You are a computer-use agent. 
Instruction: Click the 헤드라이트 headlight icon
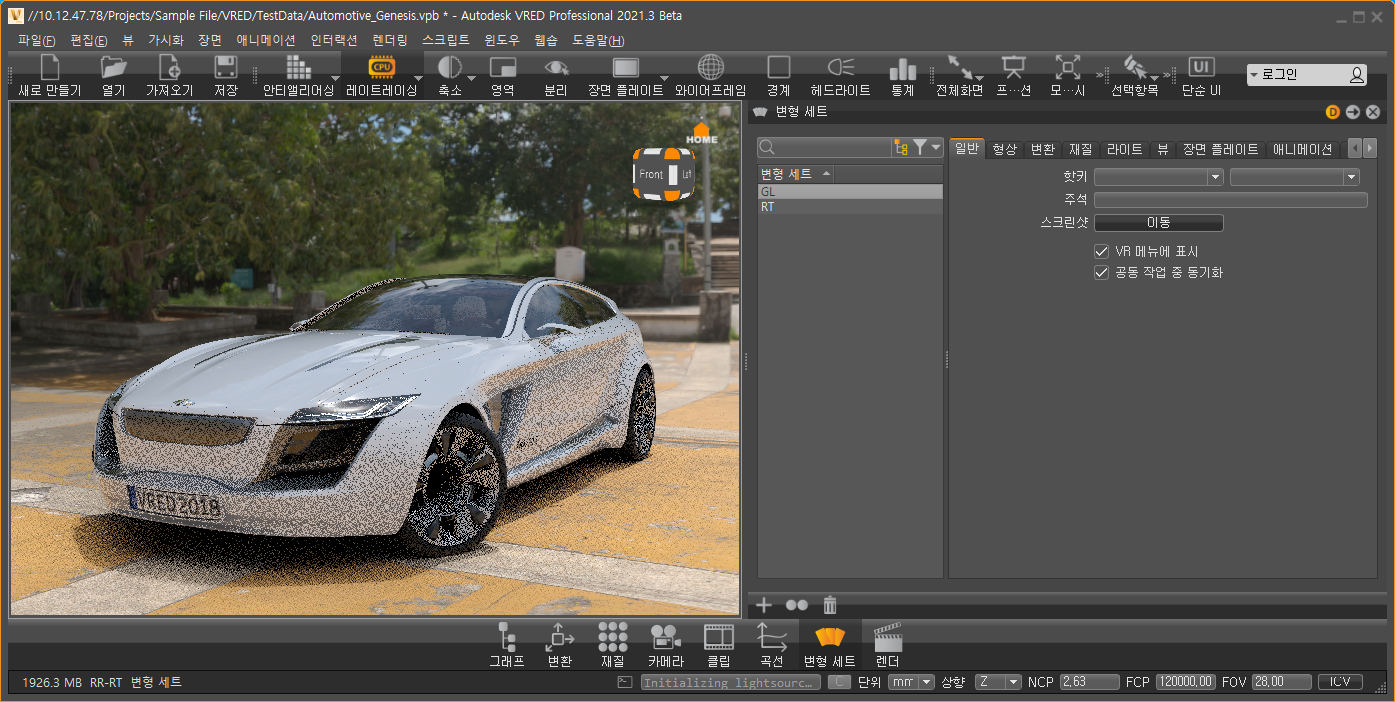[x=840, y=68]
